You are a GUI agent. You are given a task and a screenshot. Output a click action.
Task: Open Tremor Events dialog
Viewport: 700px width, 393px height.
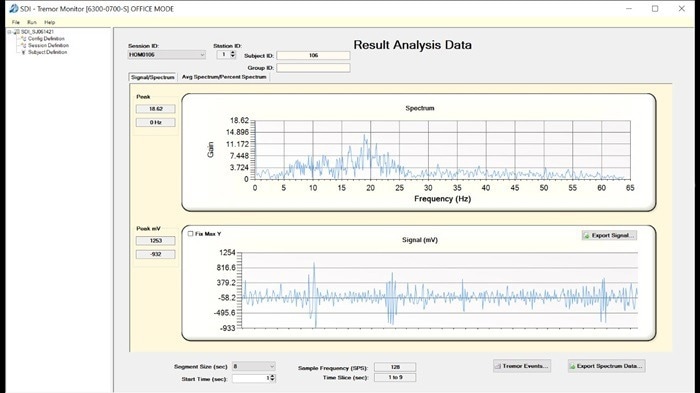click(522, 366)
